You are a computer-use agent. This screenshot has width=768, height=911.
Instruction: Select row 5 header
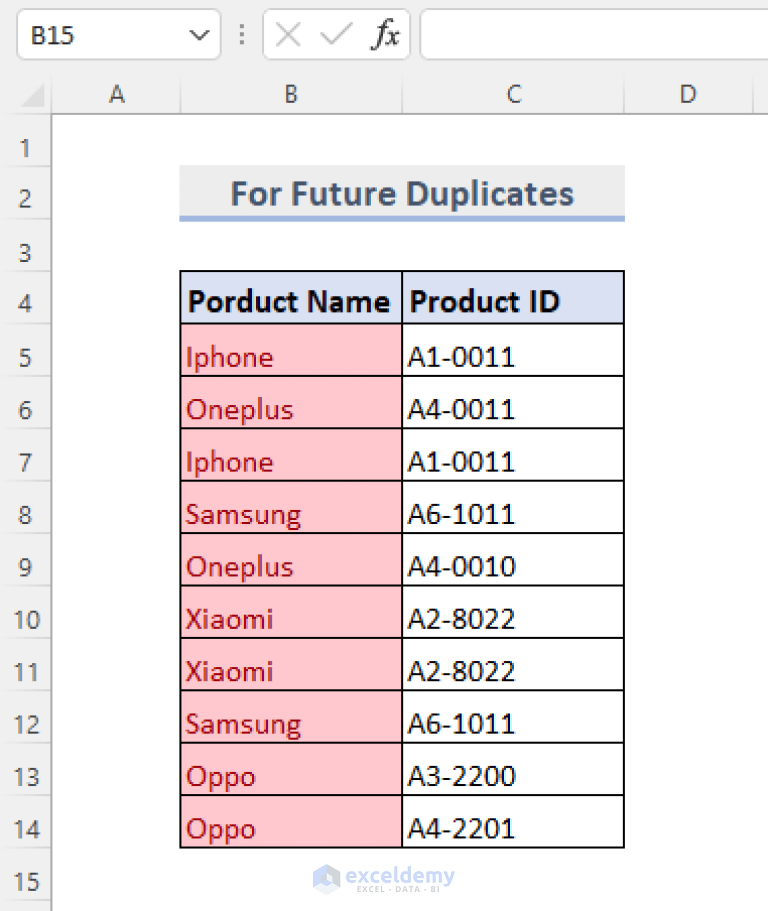(25, 356)
